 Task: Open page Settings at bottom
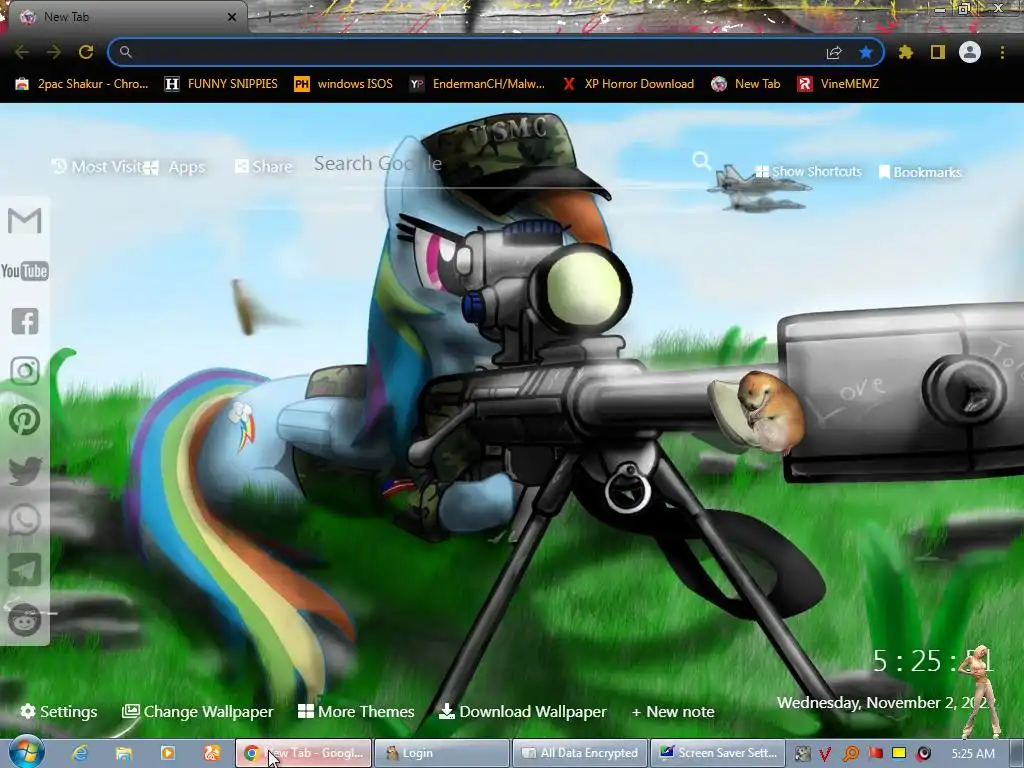[x=59, y=711]
